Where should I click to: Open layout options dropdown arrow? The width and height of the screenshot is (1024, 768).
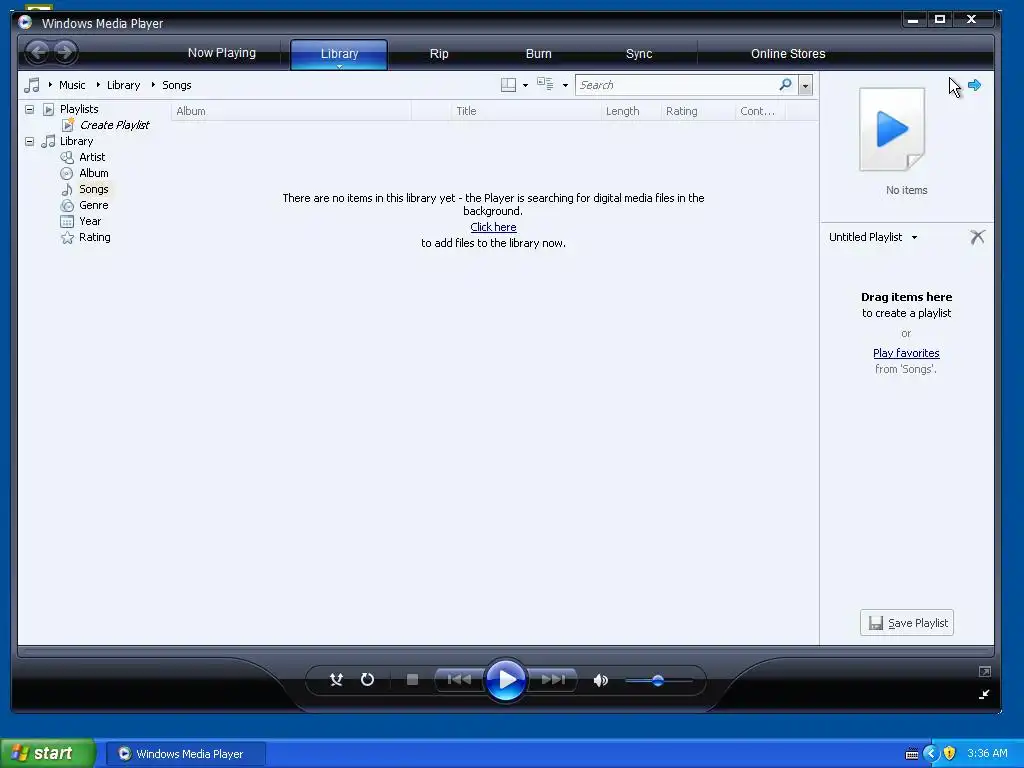525,86
